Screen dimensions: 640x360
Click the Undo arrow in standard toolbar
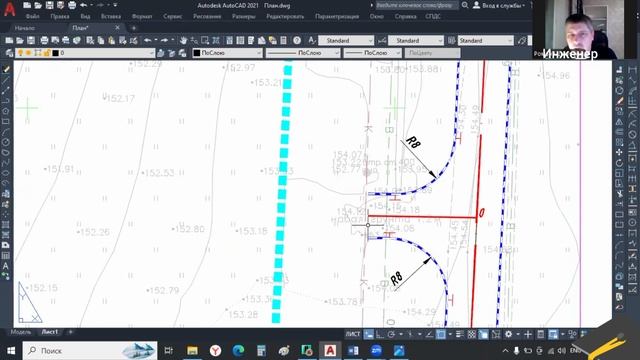click(147, 40)
